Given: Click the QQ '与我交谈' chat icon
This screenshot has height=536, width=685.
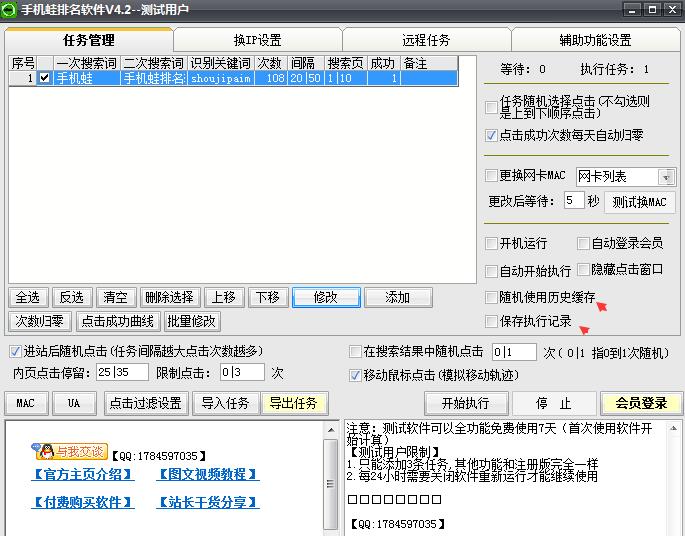Looking at the screenshot, I should point(68,451).
